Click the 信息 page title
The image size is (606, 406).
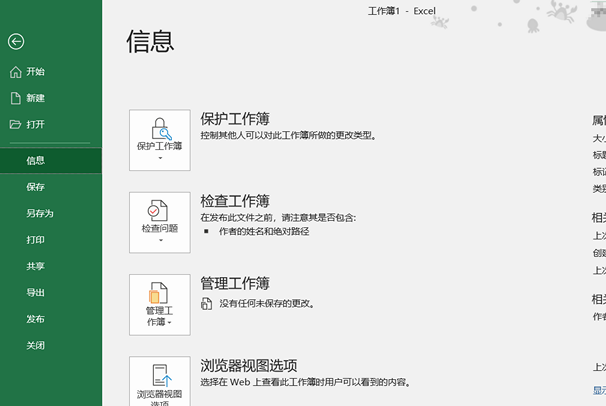click(150, 41)
